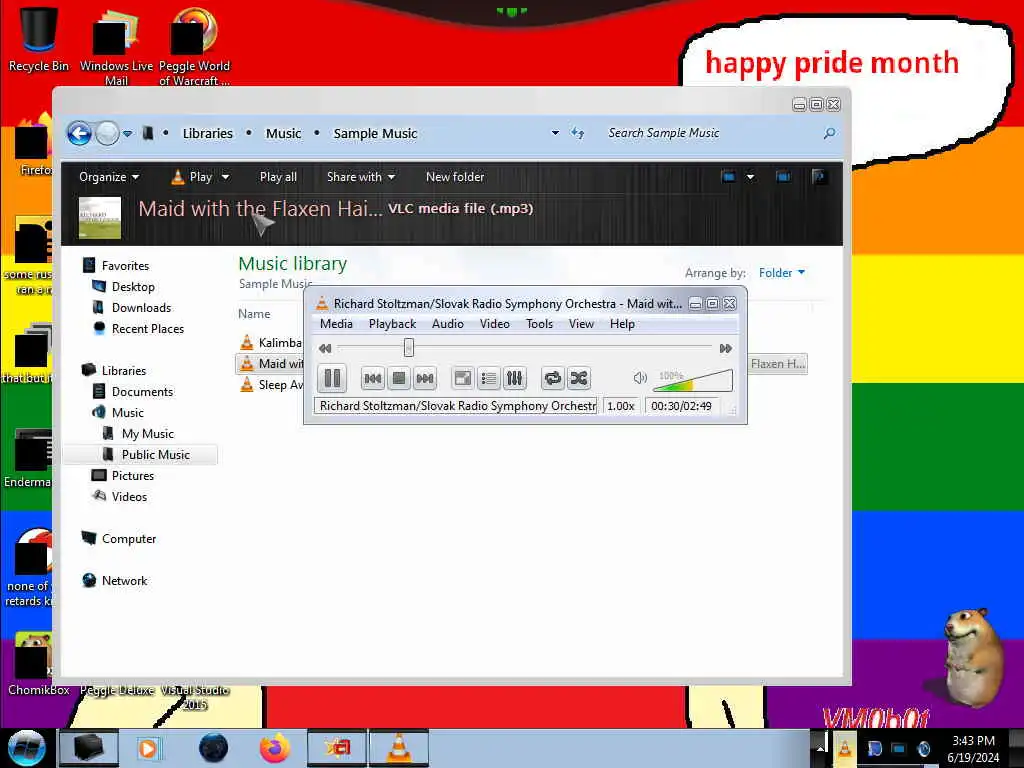The width and height of the screenshot is (1024, 768).
Task: Refresh the Sample Music folder
Action: (x=577, y=133)
